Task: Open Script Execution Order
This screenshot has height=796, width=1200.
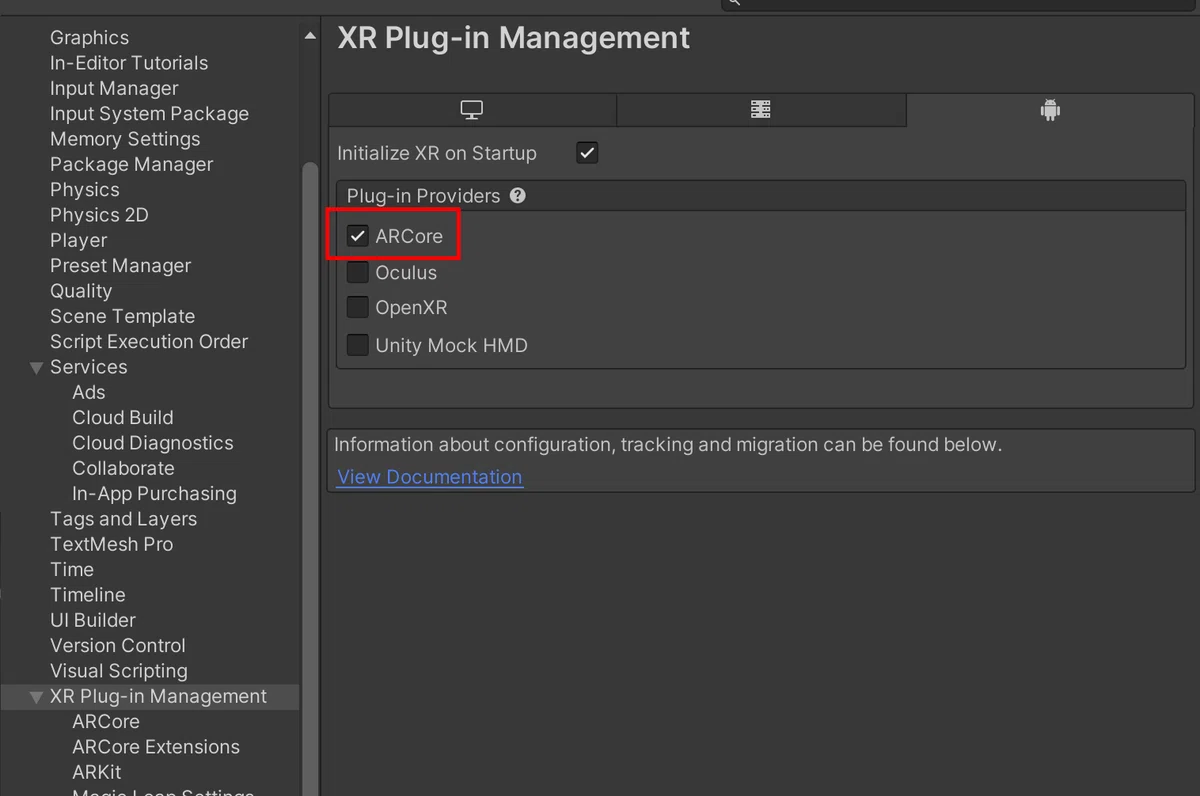Action: (x=149, y=342)
